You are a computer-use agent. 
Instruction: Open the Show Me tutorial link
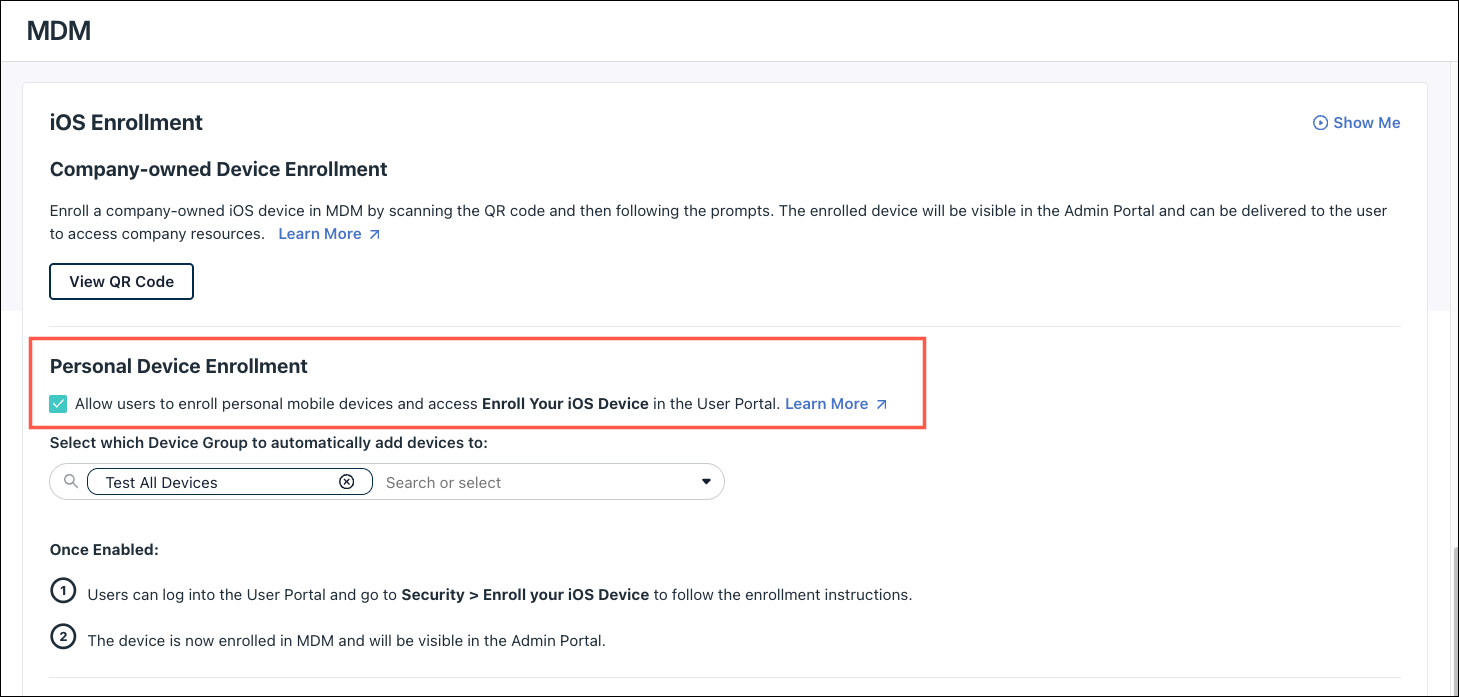(1366, 123)
